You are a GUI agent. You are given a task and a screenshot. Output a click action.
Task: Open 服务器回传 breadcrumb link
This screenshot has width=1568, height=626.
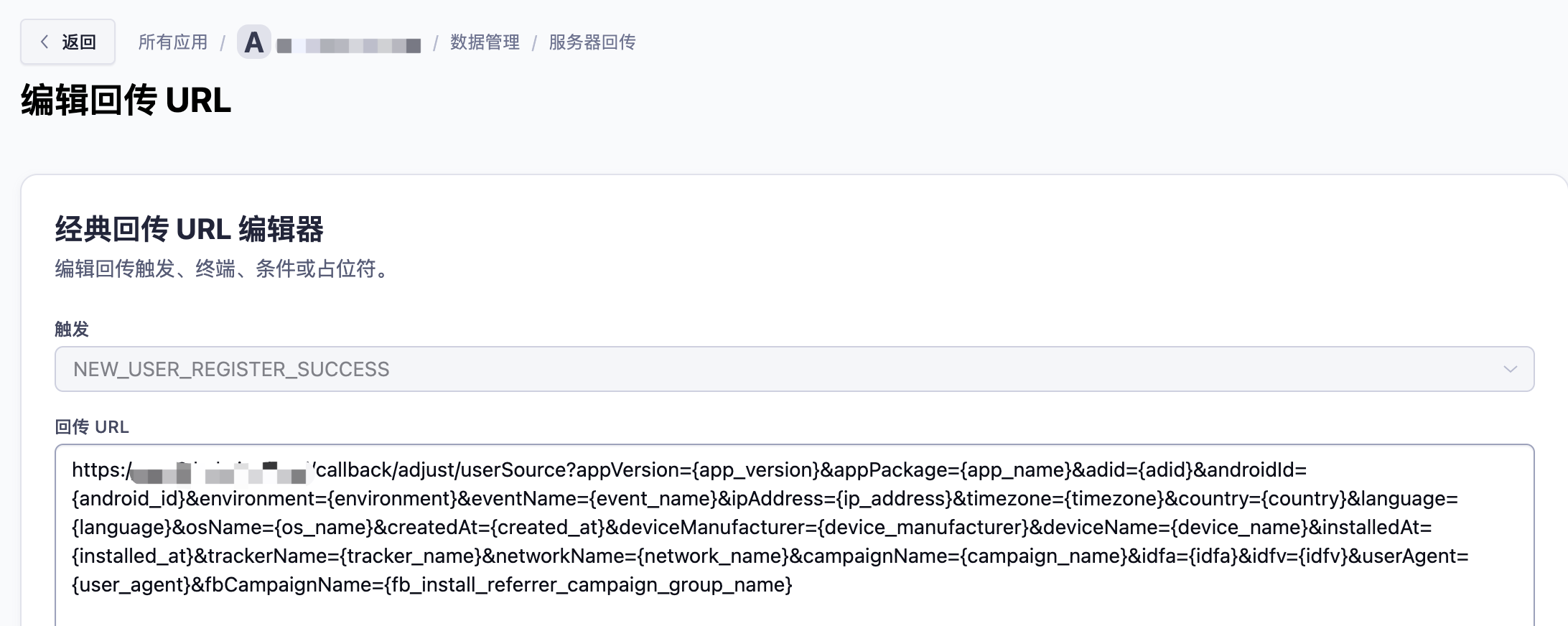(x=592, y=42)
